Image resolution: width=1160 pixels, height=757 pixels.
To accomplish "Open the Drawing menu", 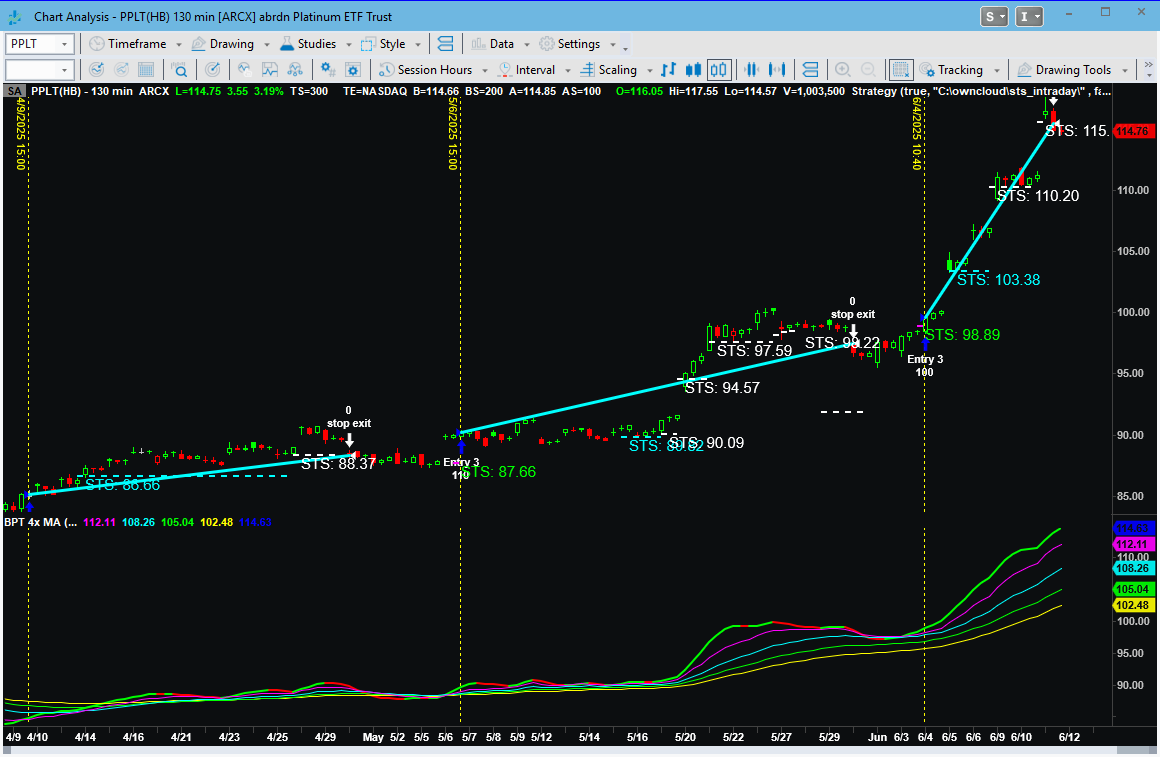I will click(222, 44).
